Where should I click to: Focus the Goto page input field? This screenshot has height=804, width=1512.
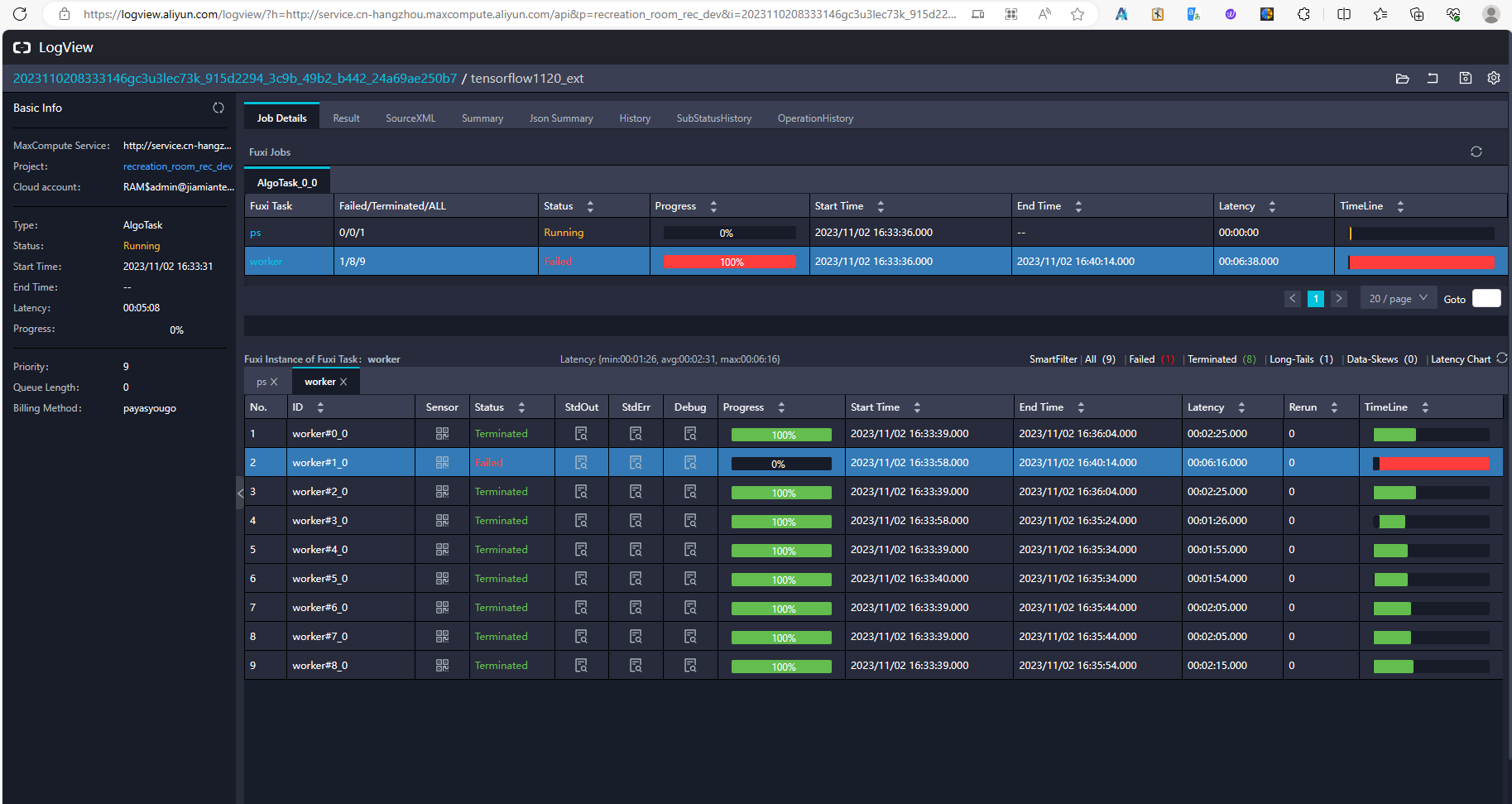1486,298
